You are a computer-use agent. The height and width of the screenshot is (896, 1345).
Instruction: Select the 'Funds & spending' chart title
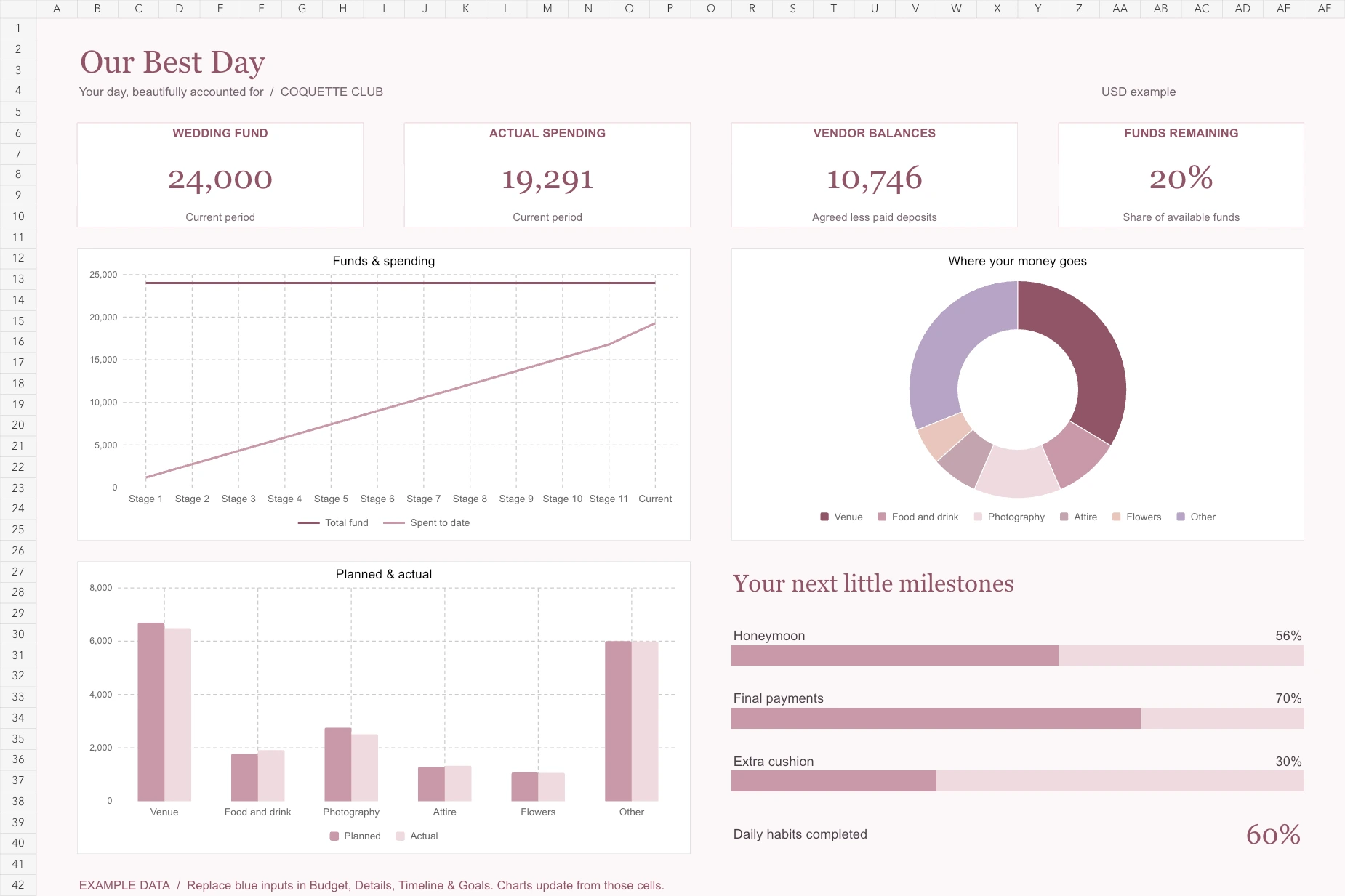(x=384, y=261)
